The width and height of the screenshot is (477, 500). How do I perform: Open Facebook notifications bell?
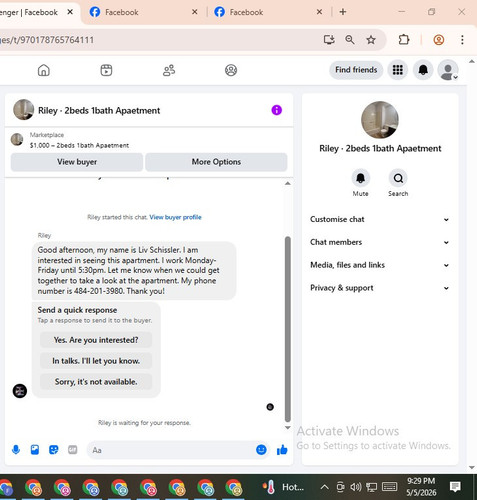coord(423,70)
